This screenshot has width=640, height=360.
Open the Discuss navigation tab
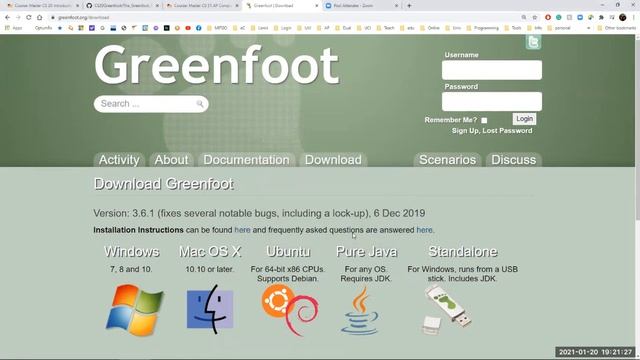513,160
